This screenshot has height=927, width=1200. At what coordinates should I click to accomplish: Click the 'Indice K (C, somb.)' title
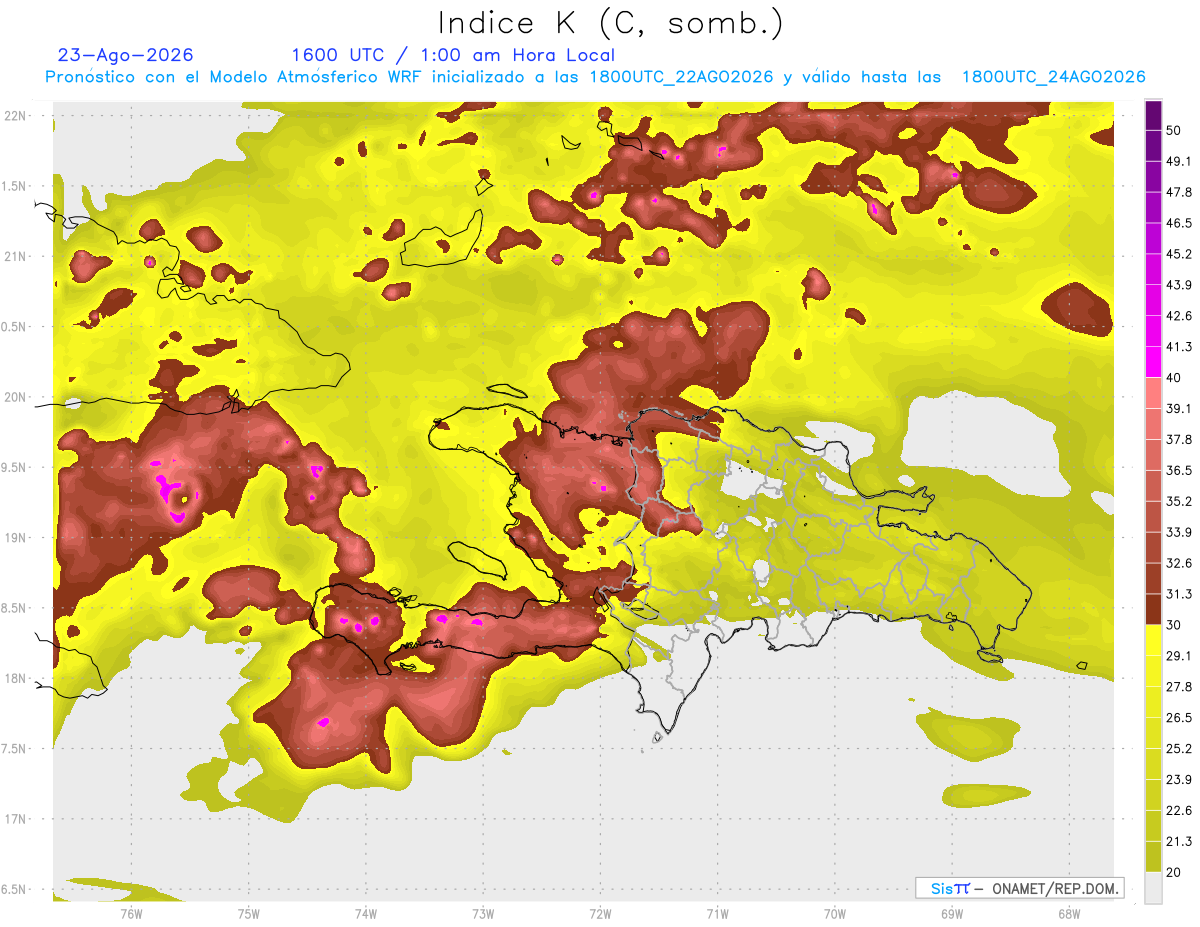611,22
